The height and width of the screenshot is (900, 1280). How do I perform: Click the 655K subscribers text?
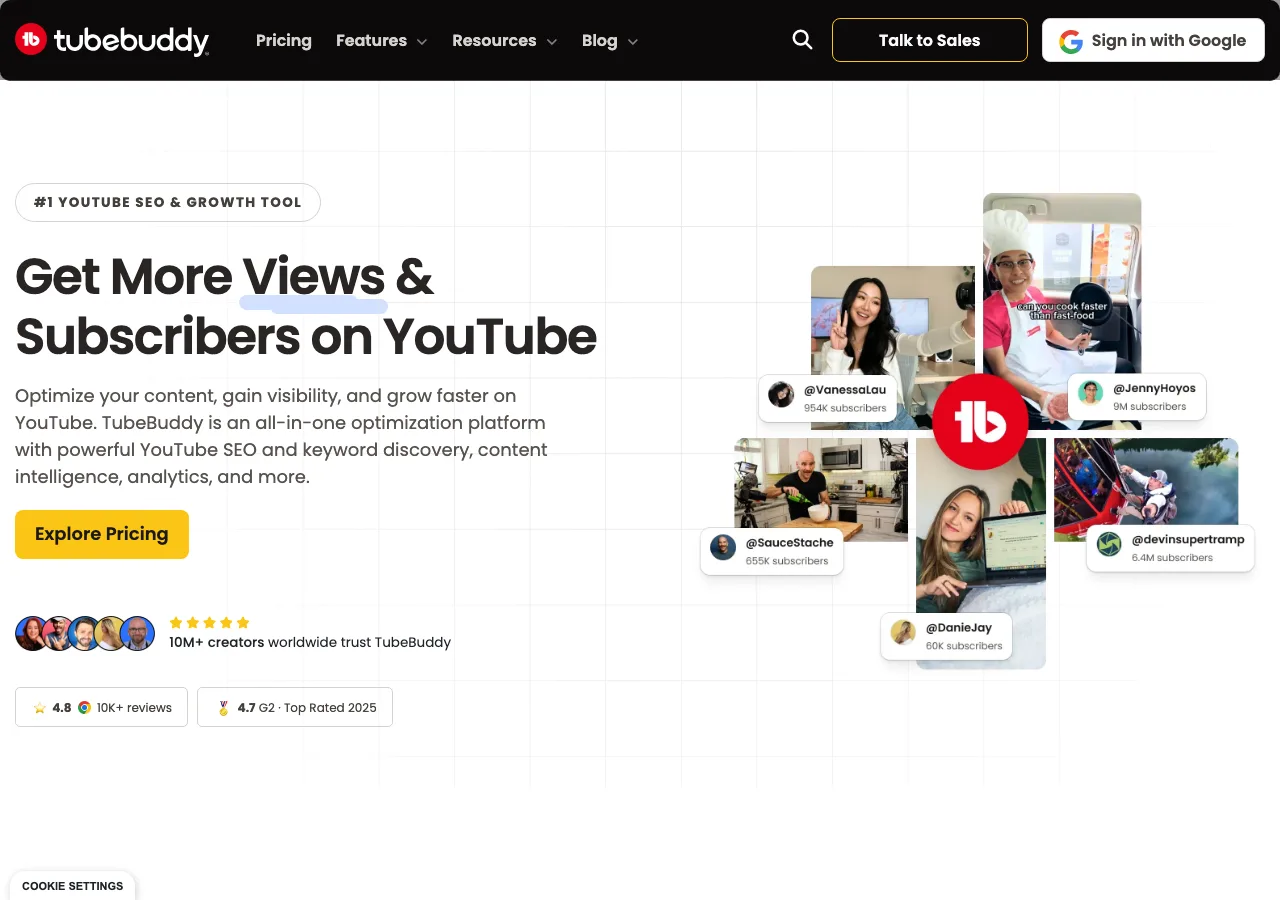coord(787,561)
